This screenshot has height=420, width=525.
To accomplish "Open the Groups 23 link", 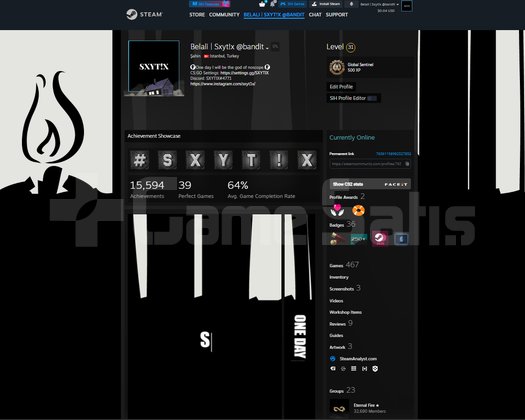I will [x=342, y=390].
